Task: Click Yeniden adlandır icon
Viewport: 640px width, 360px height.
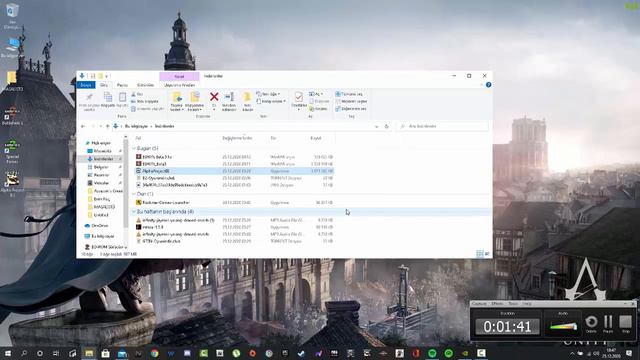Action: click(229, 97)
